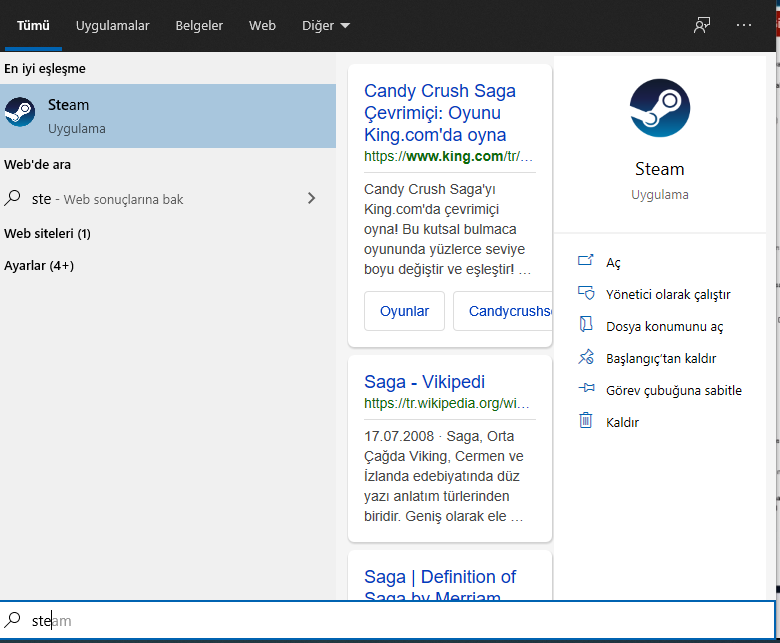
Task: Click the 'Görev çubuğuna sabitle' pin icon
Action: (586, 390)
